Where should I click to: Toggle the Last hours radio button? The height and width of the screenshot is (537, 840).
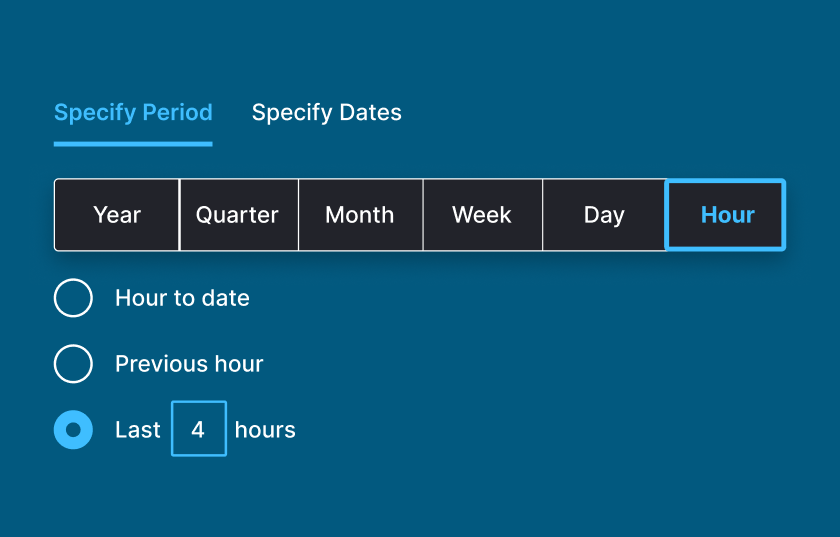pos(73,430)
